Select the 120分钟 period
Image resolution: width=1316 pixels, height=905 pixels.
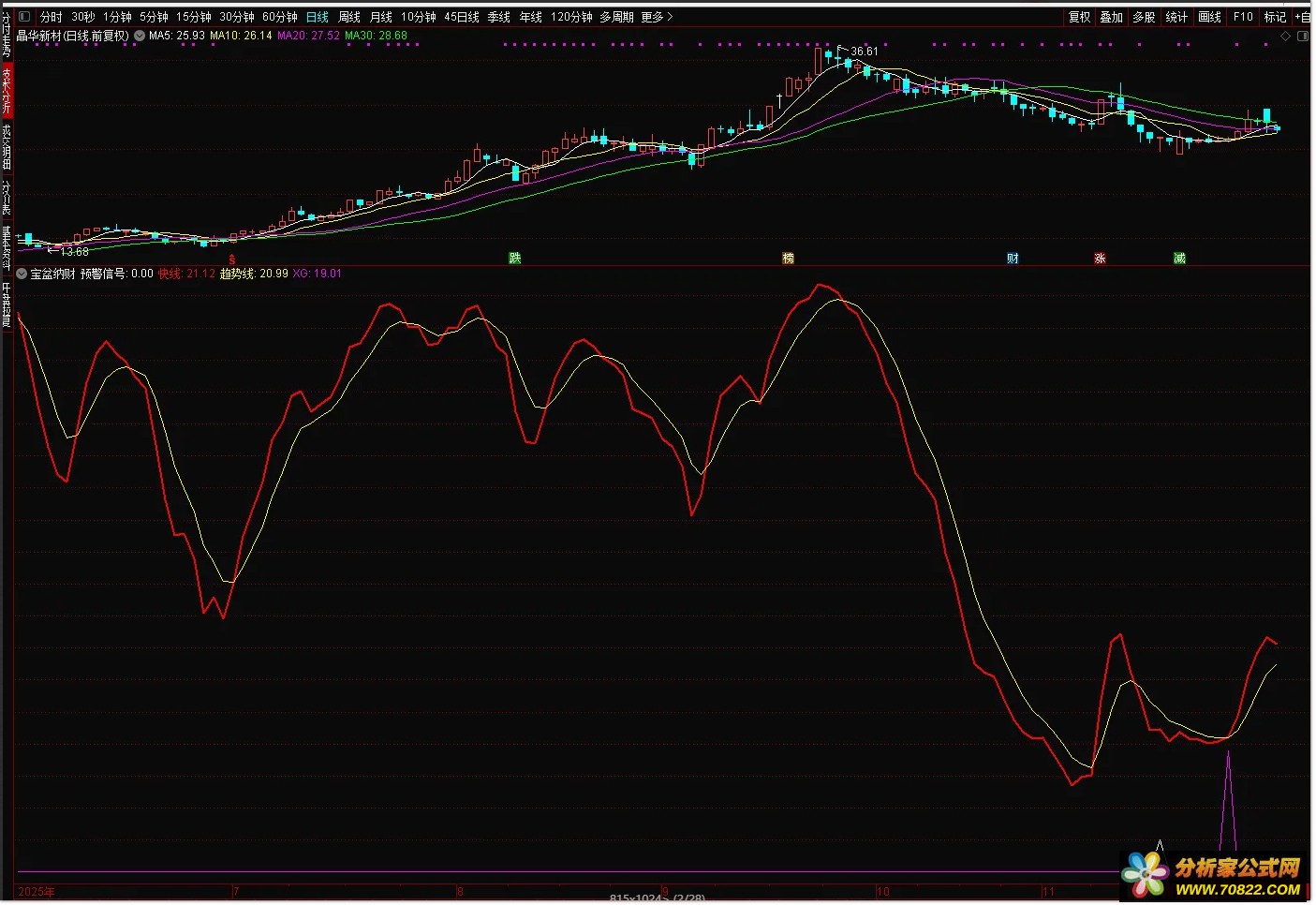571,17
